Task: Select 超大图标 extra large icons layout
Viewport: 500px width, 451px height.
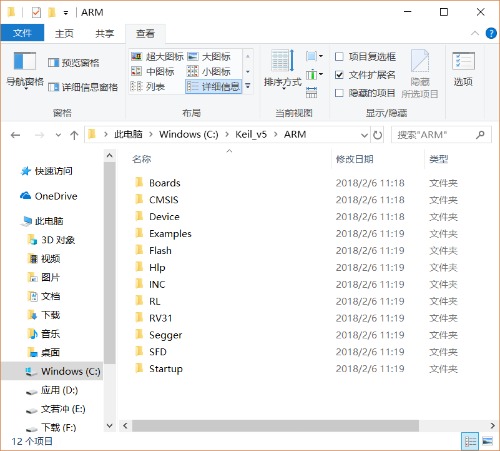Action: pos(157,56)
